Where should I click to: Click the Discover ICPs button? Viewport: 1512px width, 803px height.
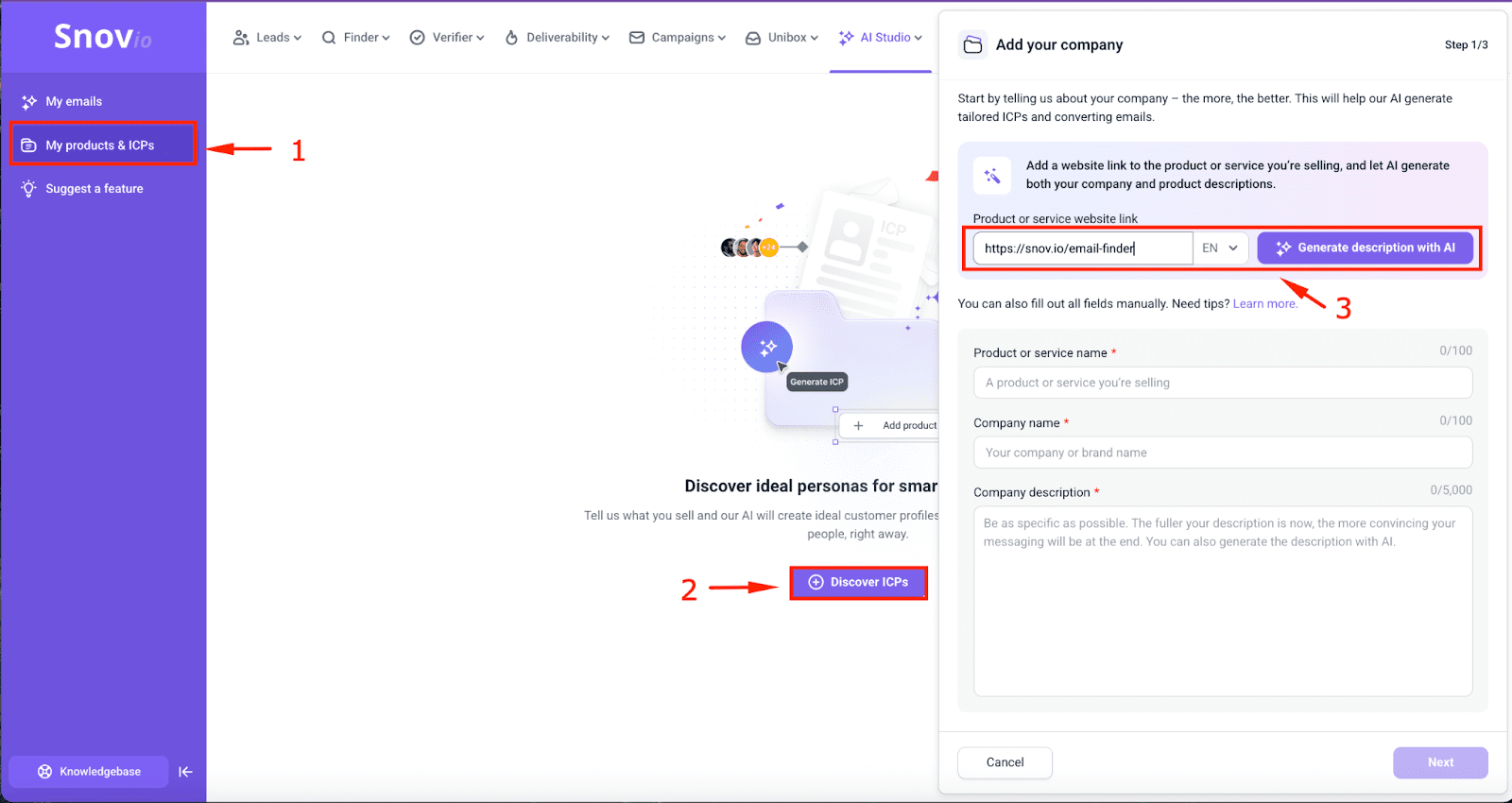[858, 582]
